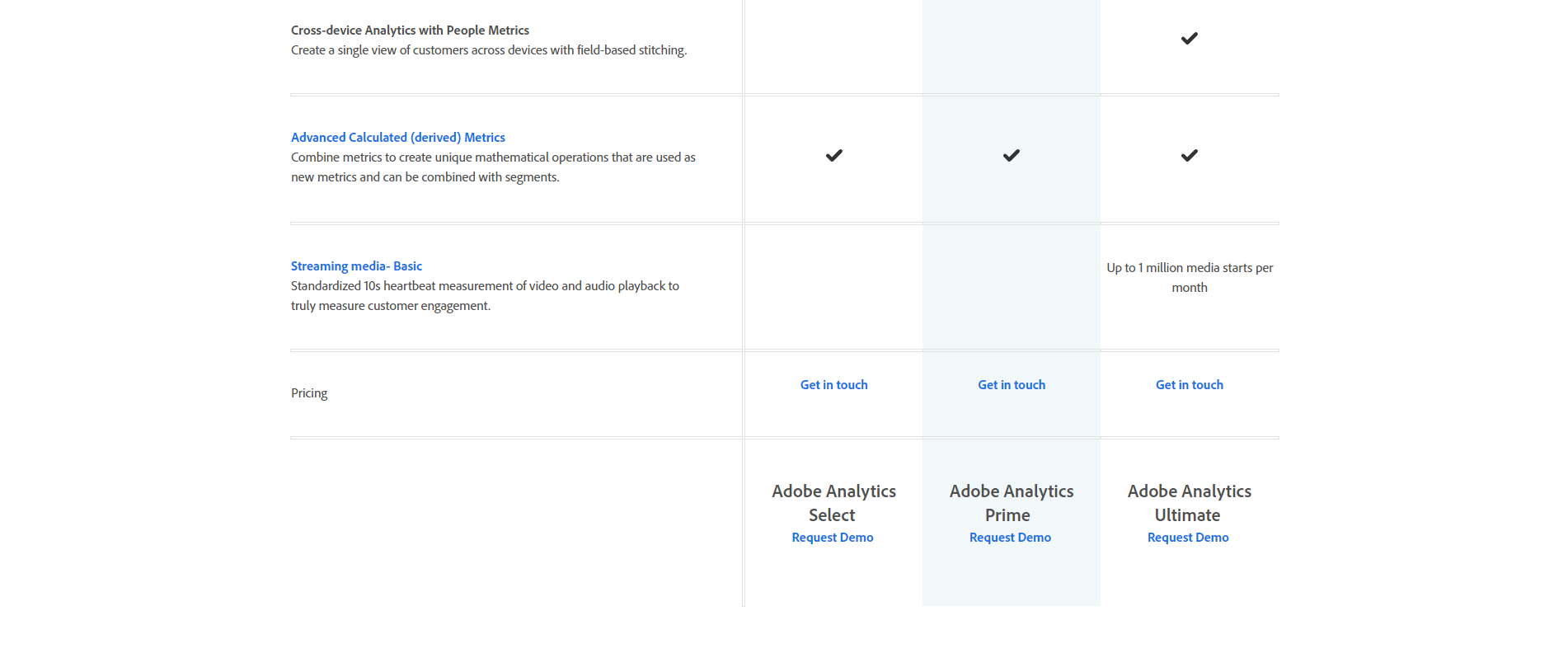Click the Adobe Analytics Ultimate heading
Screen dimensions: 1568x672
(1189, 503)
